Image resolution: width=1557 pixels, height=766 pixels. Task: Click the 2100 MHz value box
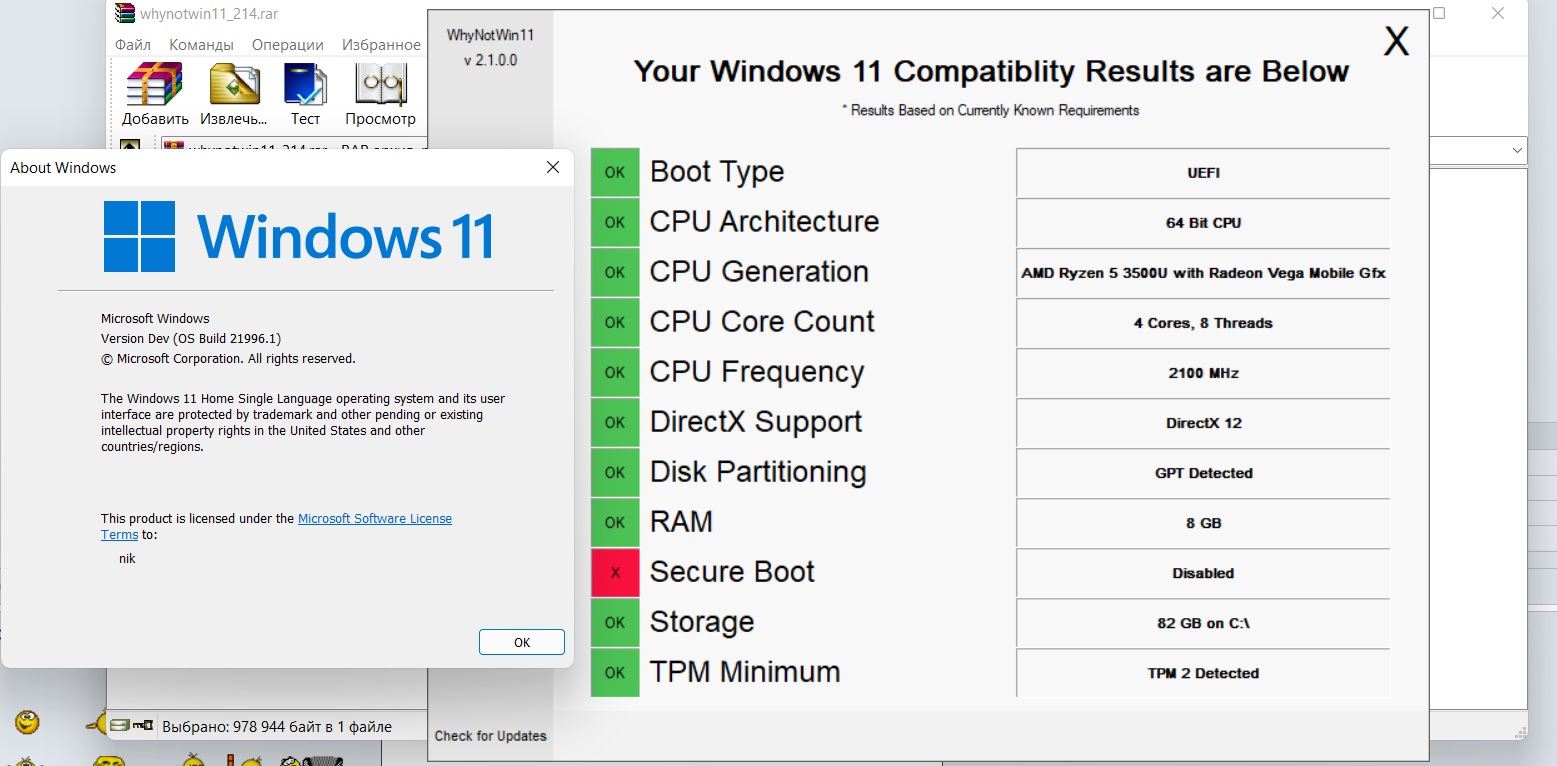pyautogui.click(x=1203, y=373)
